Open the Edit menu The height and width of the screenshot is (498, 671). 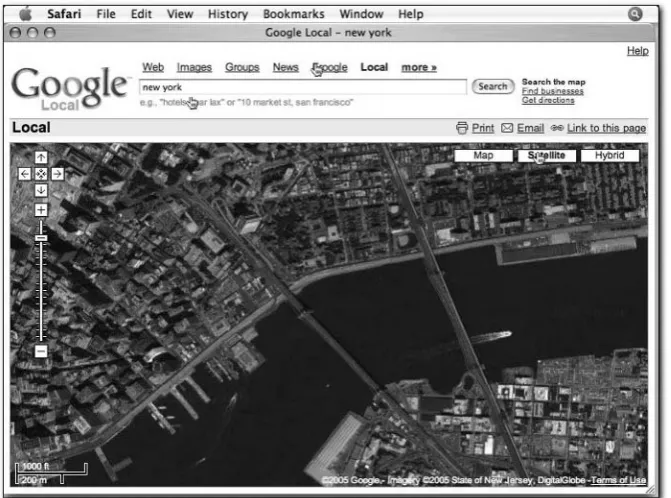click(x=141, y=14)
